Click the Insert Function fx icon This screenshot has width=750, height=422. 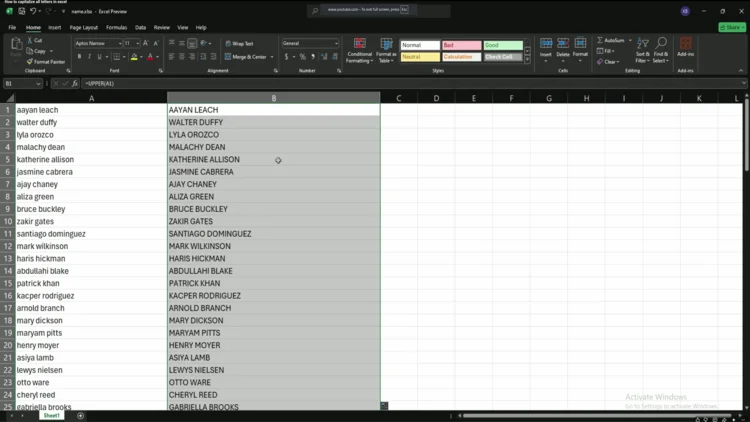(75, 84)
